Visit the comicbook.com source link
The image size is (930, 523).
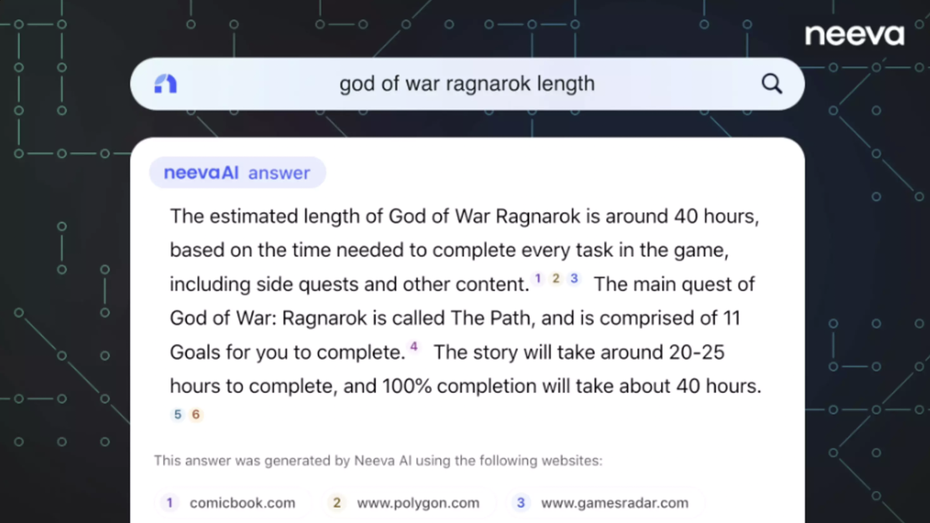(242, 503)
